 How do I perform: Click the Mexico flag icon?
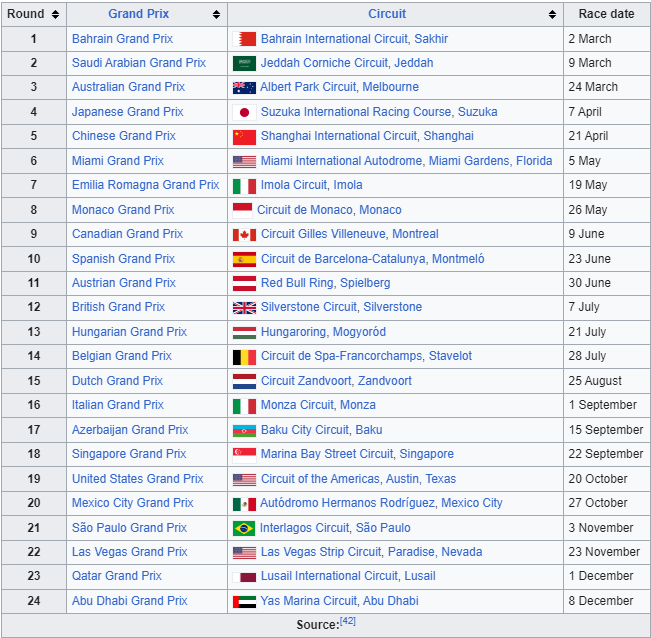point(244,504)
